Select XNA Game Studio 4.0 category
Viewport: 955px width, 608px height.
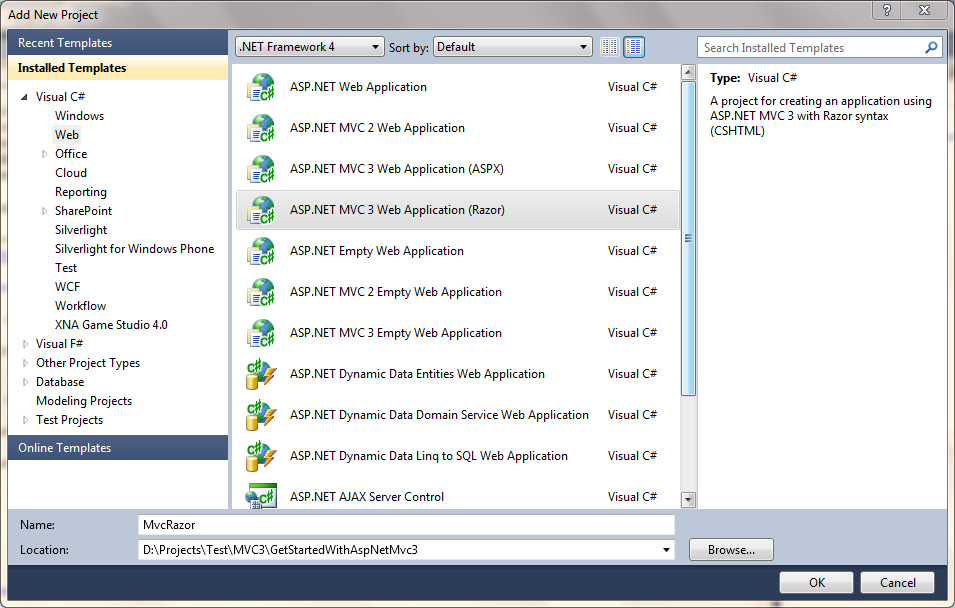pos(111,325)
